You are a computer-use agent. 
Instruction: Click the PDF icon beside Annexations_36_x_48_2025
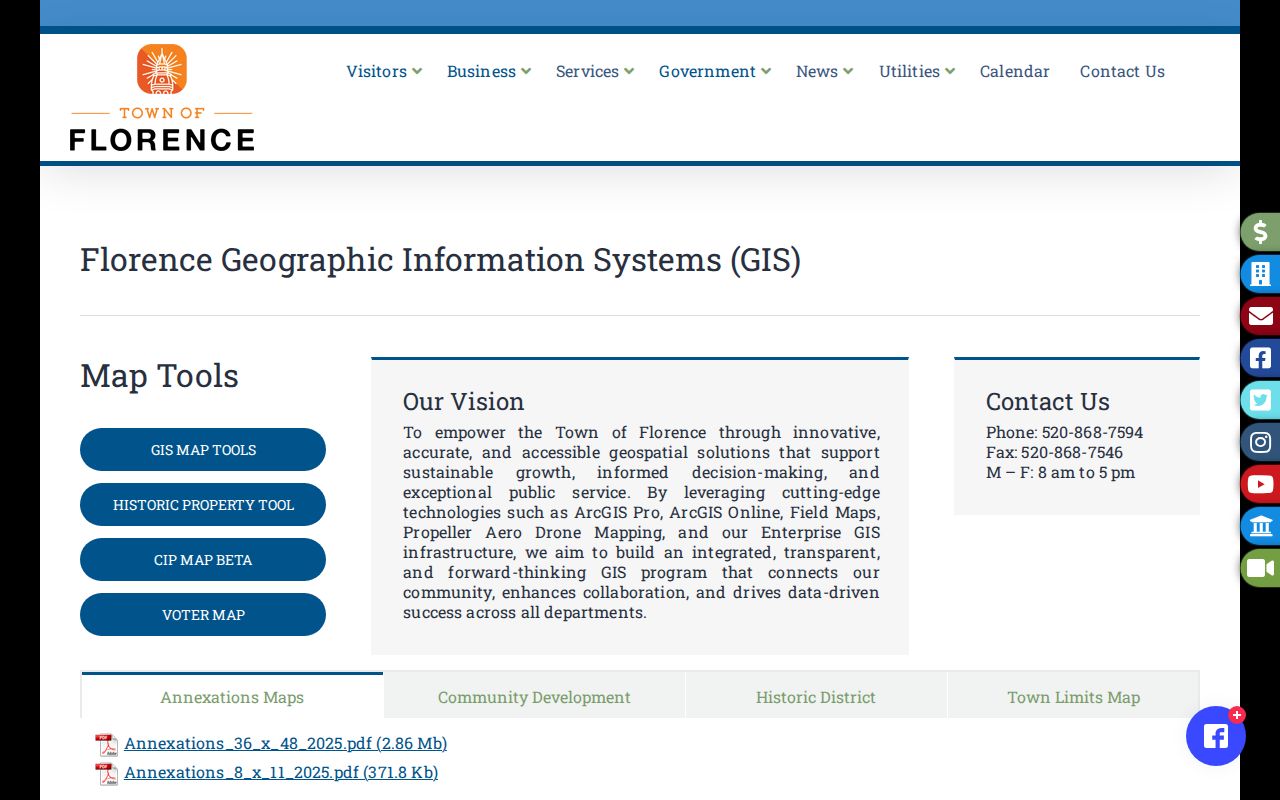[x=106, y=745]
